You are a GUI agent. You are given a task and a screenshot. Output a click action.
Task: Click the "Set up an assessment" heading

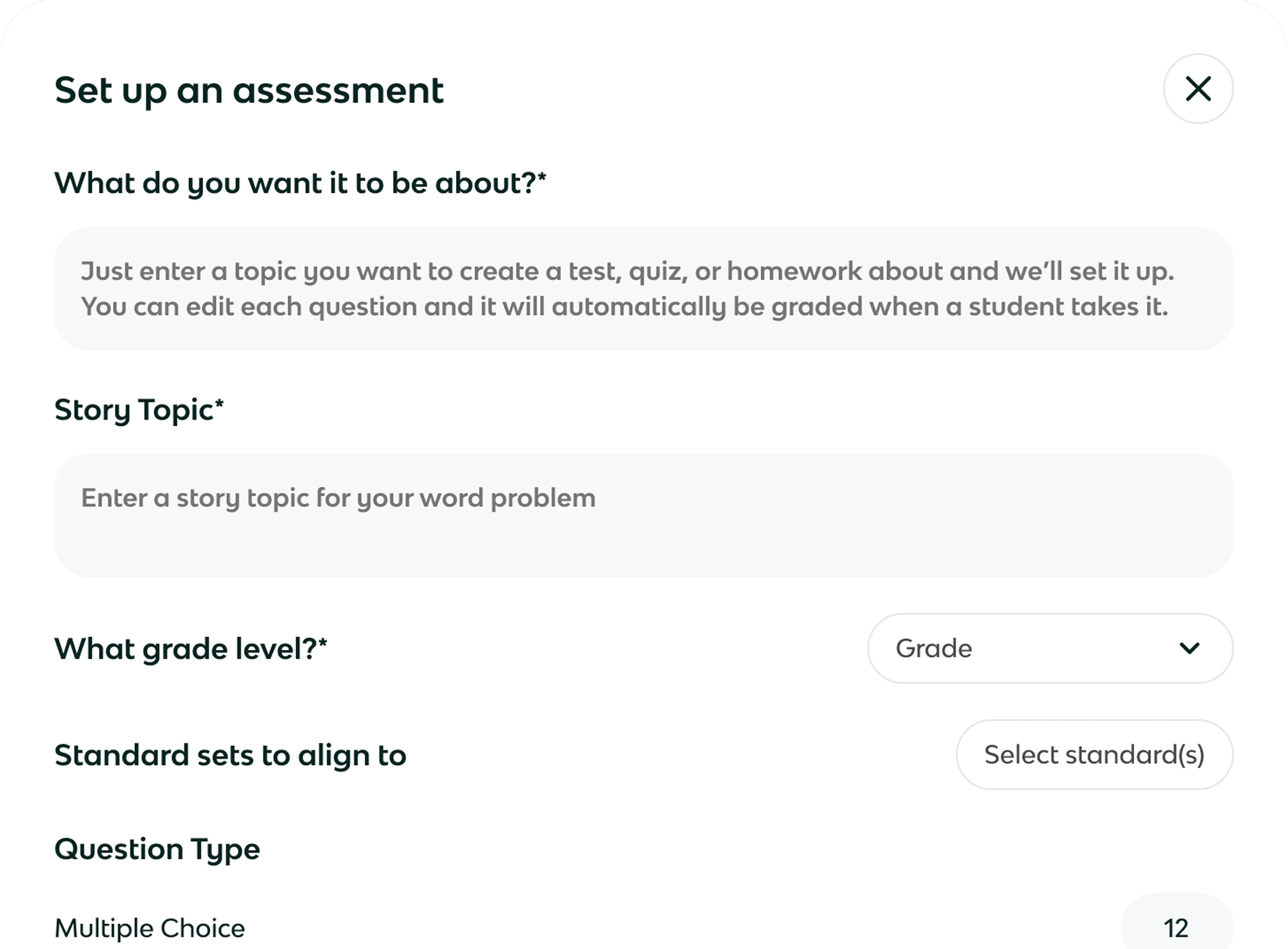(249, 91)
